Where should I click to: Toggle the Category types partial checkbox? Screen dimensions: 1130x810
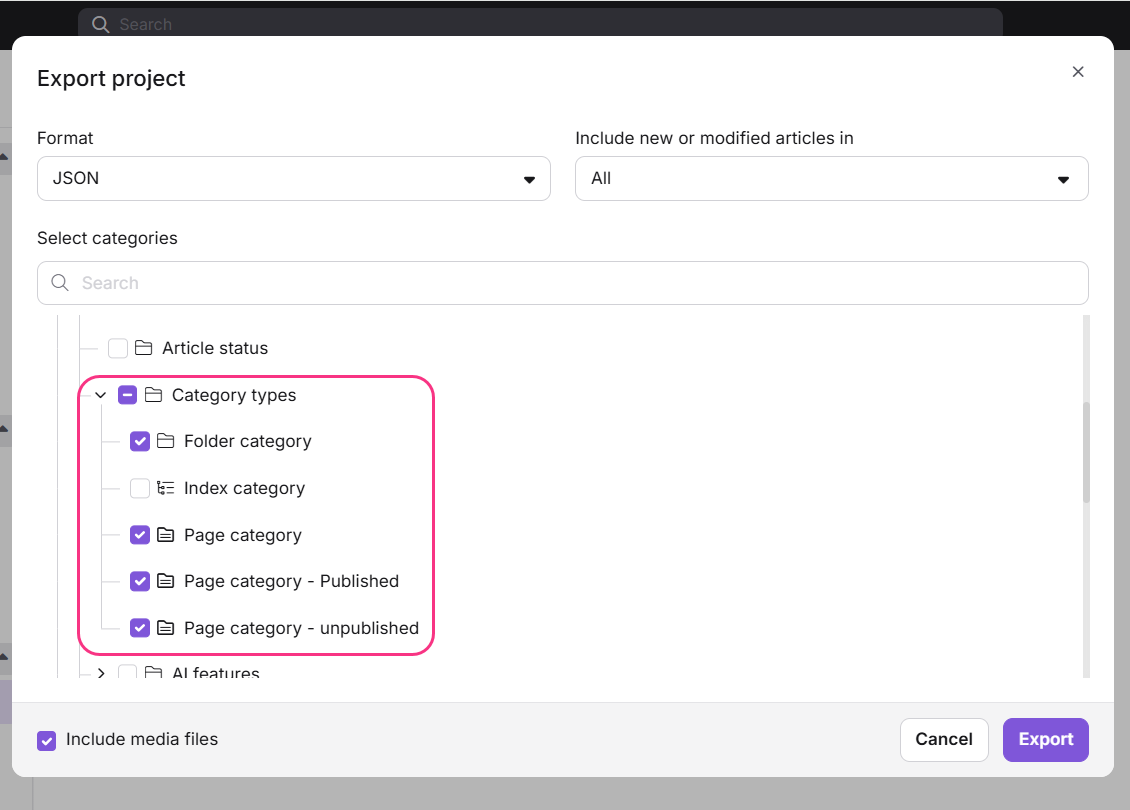128,395
